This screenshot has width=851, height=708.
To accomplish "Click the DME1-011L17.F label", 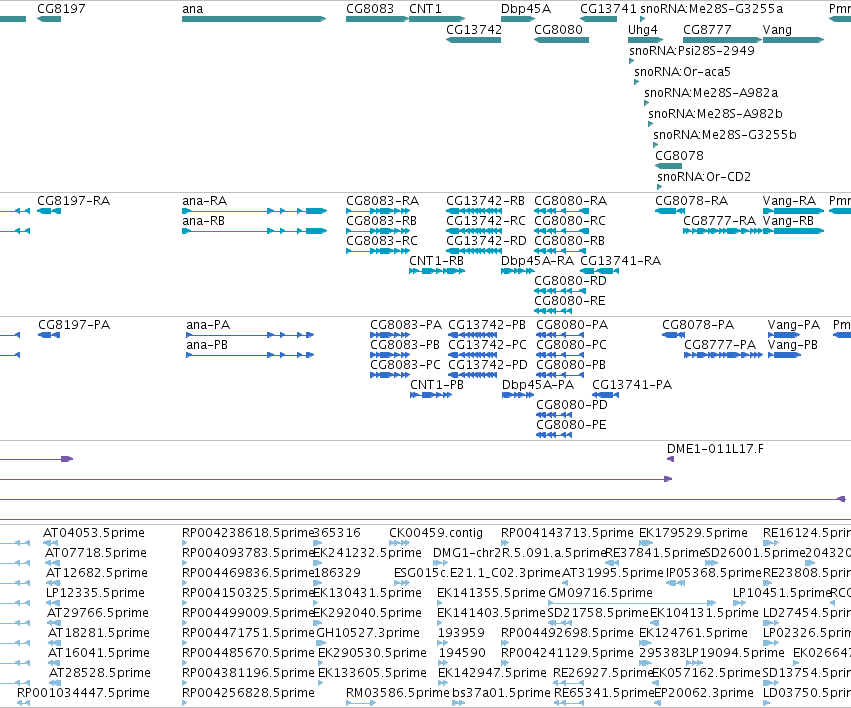I will pyautogui.click(x=715, y=449).
